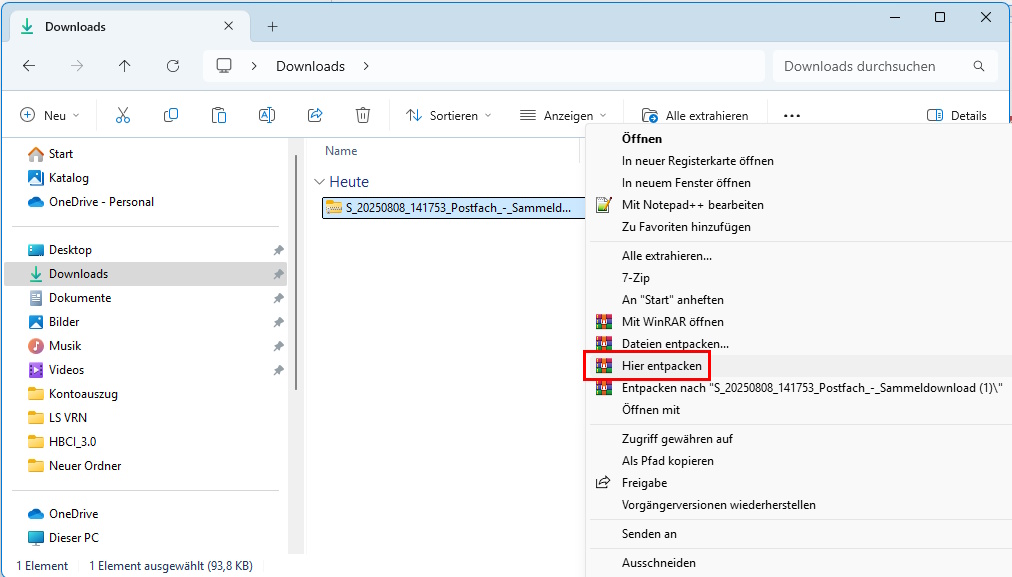Open the Anzeigen view options dropdown

tap(563, 115)
